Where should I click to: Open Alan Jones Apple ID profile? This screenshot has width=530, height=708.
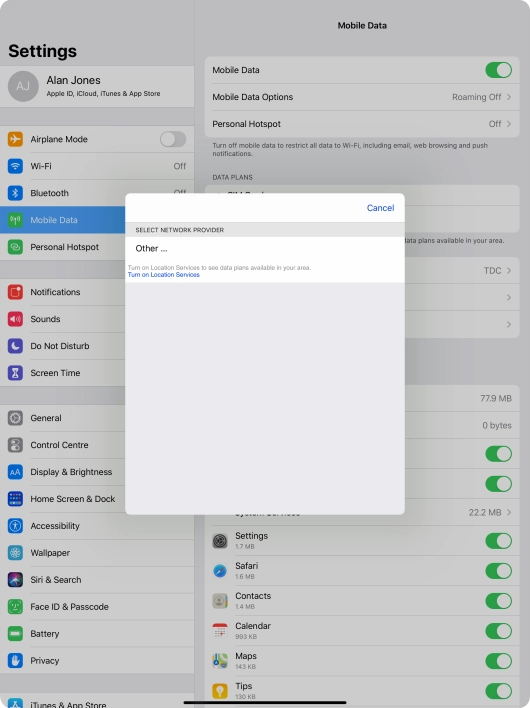point(97,86)
